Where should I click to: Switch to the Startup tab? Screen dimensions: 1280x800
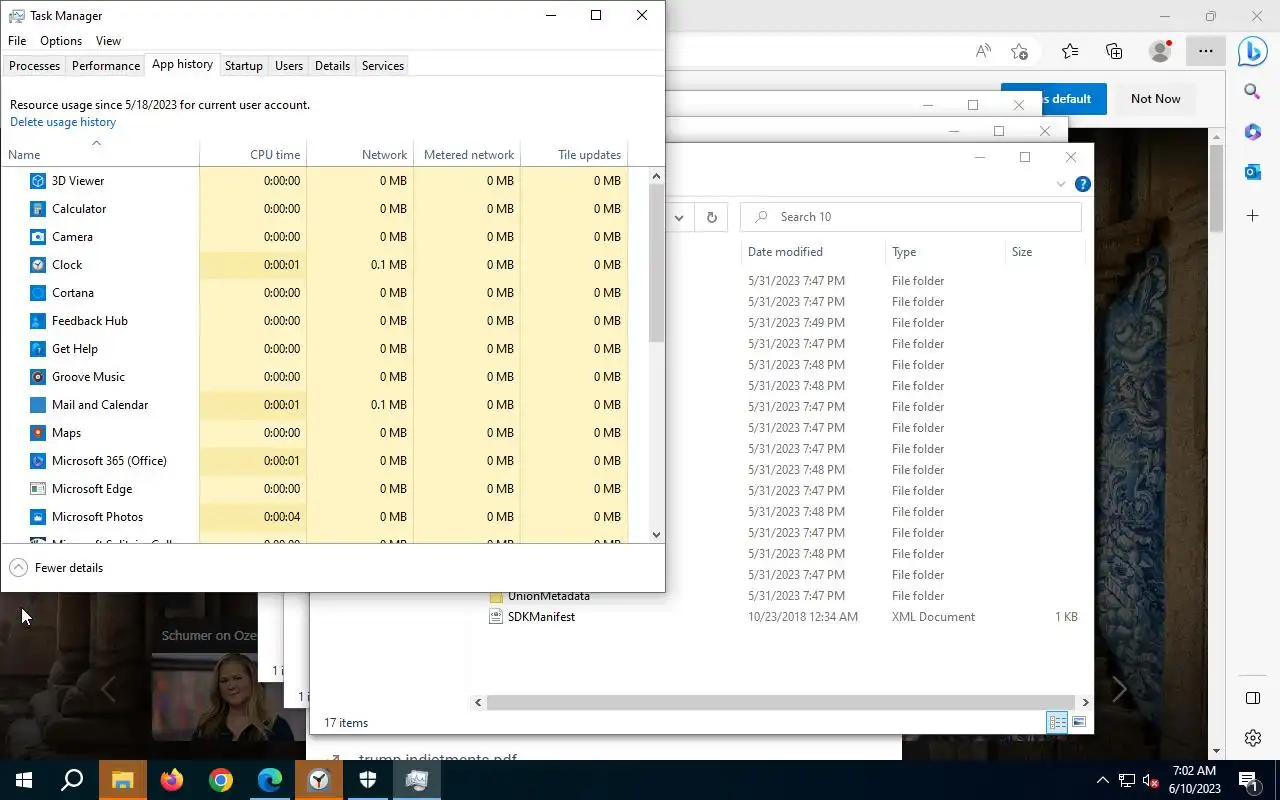244,66
